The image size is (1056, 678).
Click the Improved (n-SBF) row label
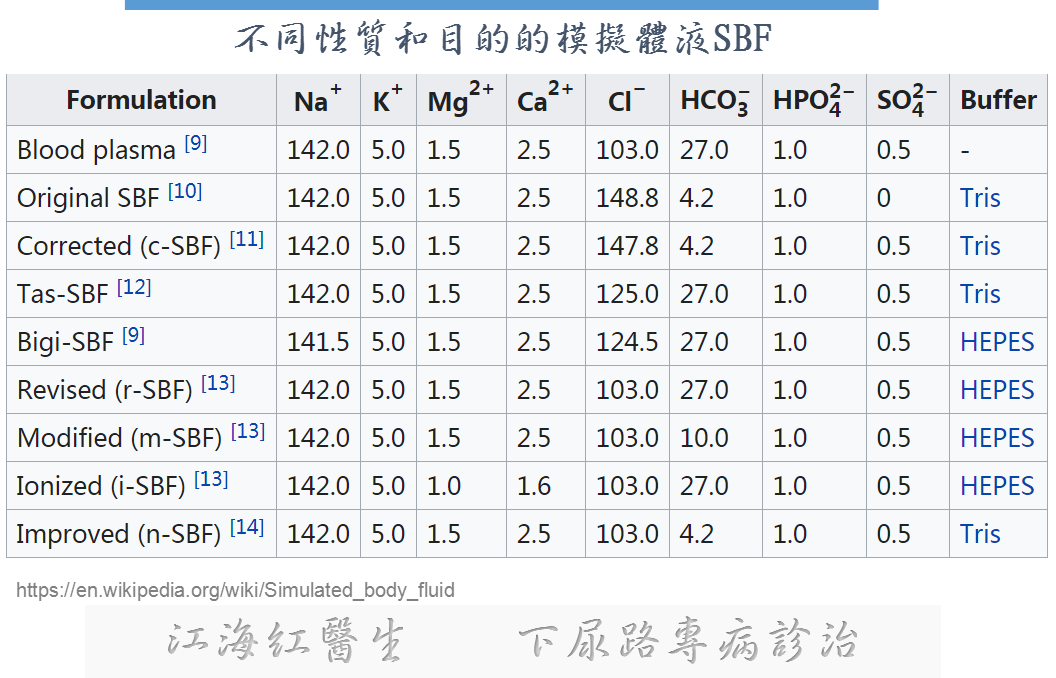pos(119,534)
